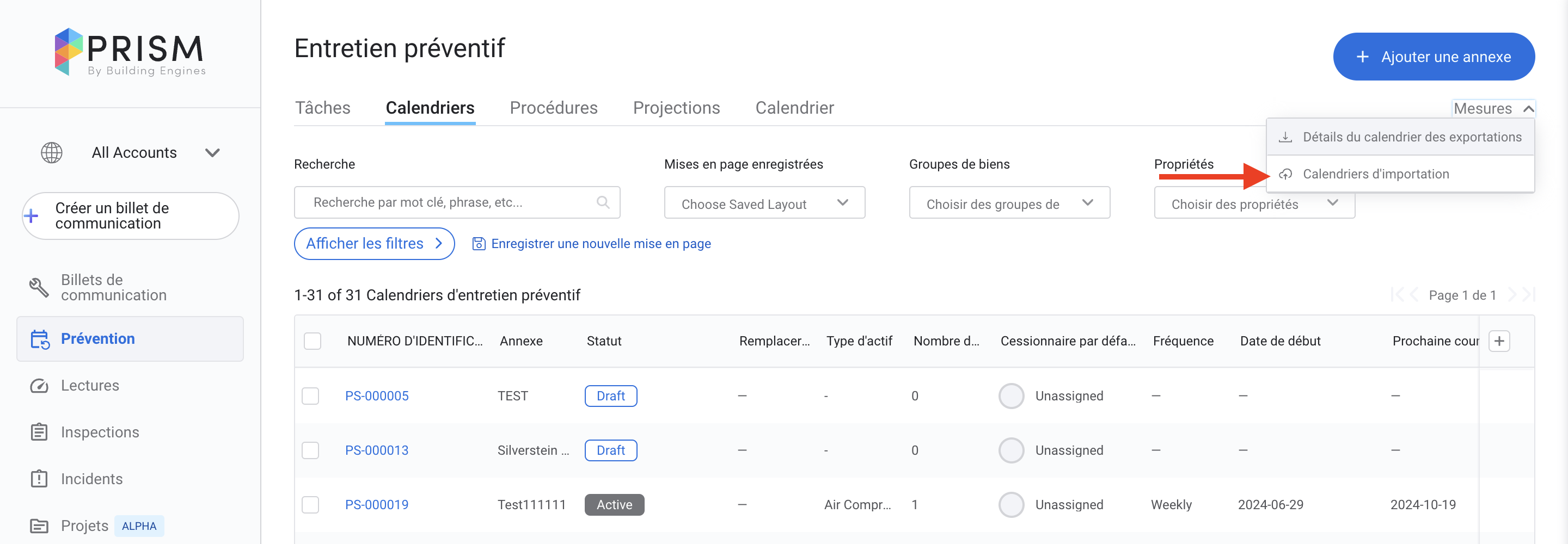The height and width of the screenshot is (544, 1568).
Task: Click the magnifier icon in search field
Action: [603, 202]
